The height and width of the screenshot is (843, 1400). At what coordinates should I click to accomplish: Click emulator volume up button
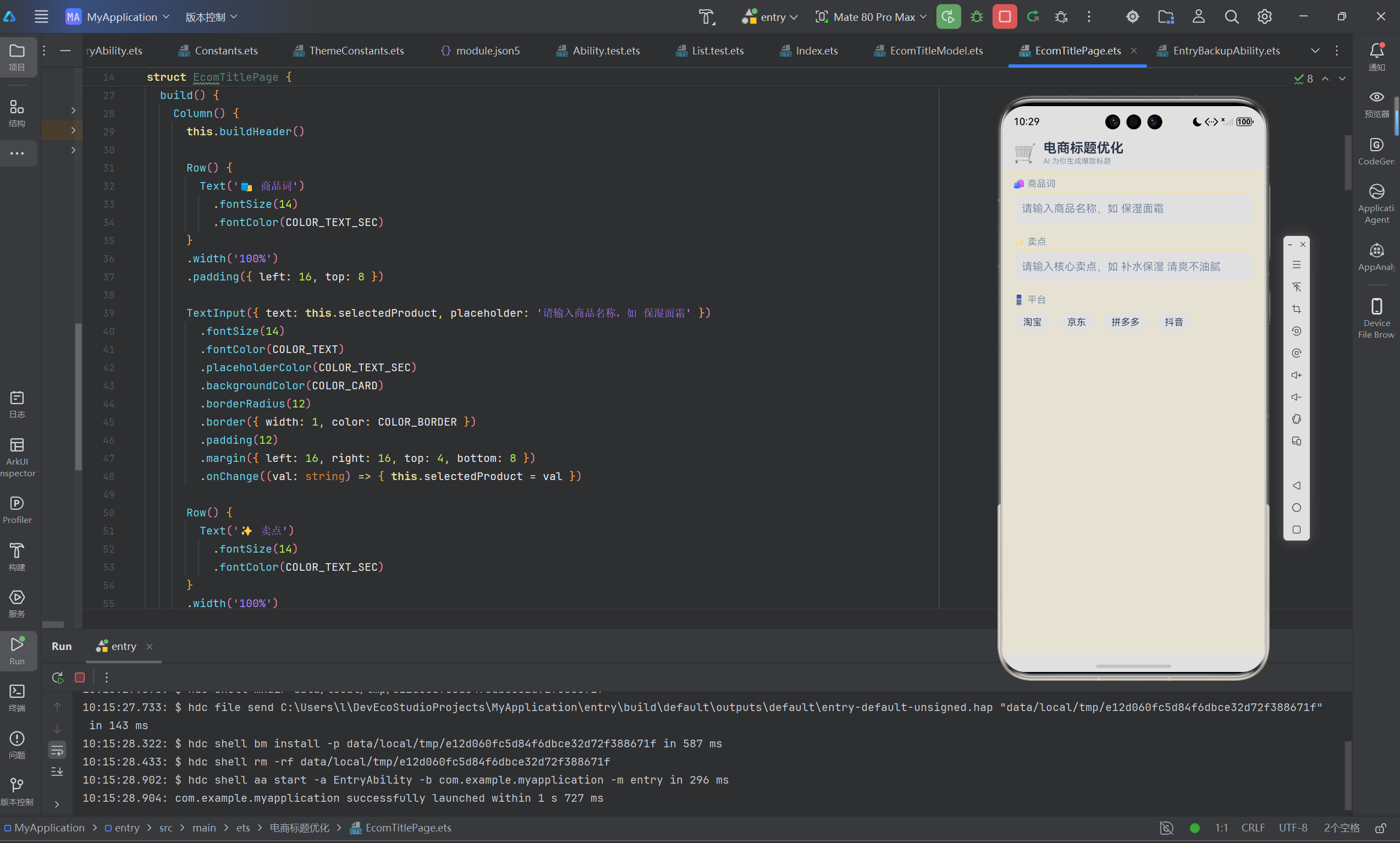coord(1296,375)
